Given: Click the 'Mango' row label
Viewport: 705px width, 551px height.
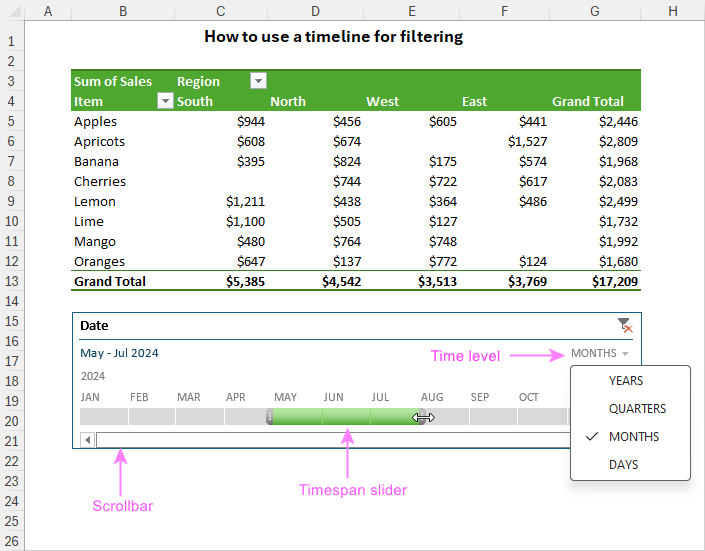Looking at the screenshot, I should point(95,242).
